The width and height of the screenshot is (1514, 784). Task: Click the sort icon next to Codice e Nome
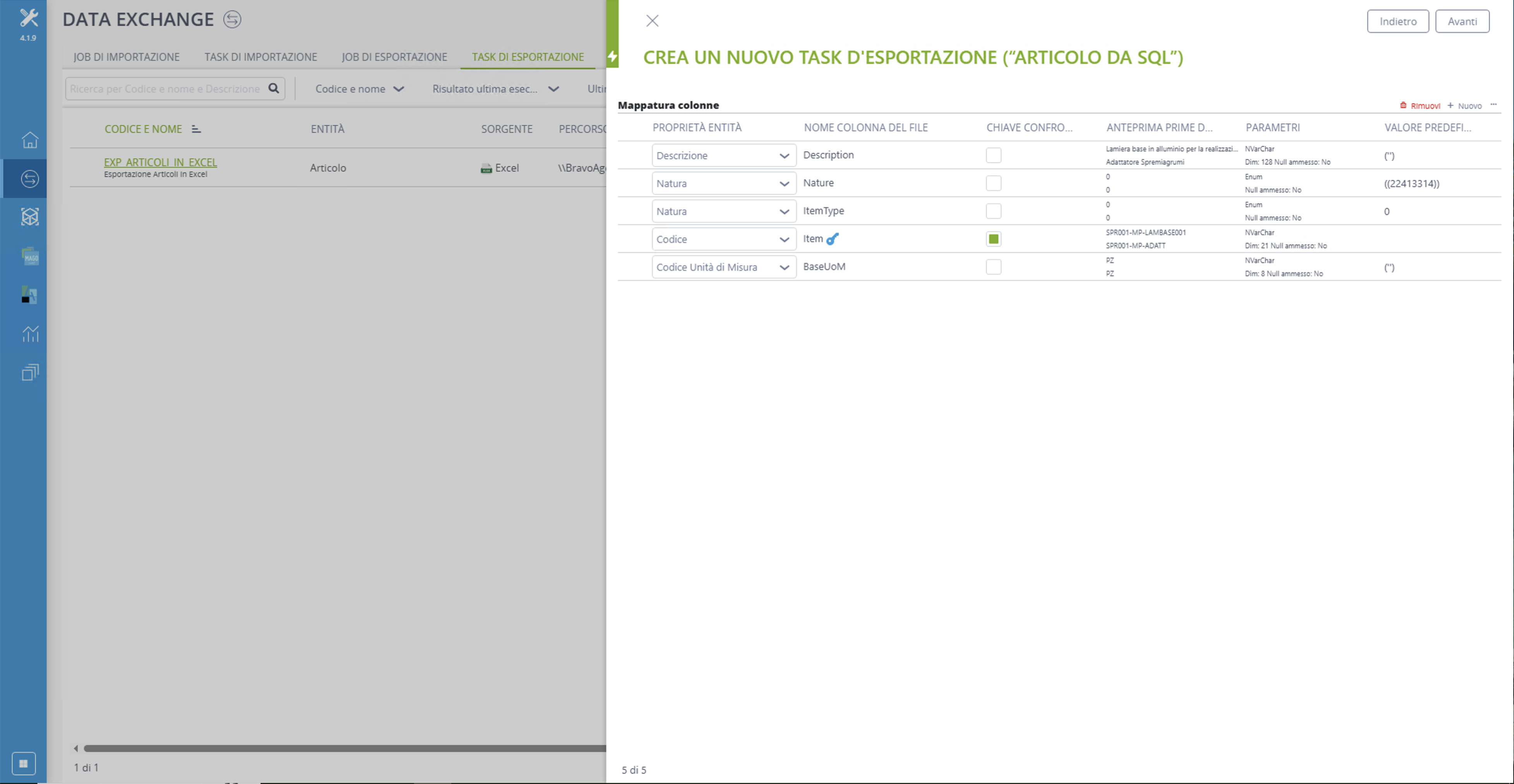(196, 129)
